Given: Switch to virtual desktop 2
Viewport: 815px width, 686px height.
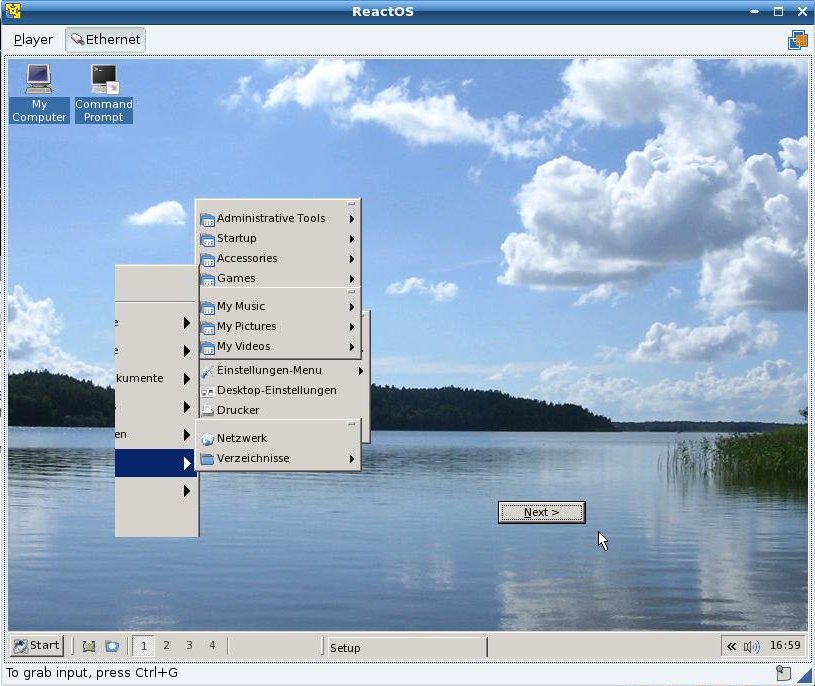Looking at the screenshot, I should (166, 645).
